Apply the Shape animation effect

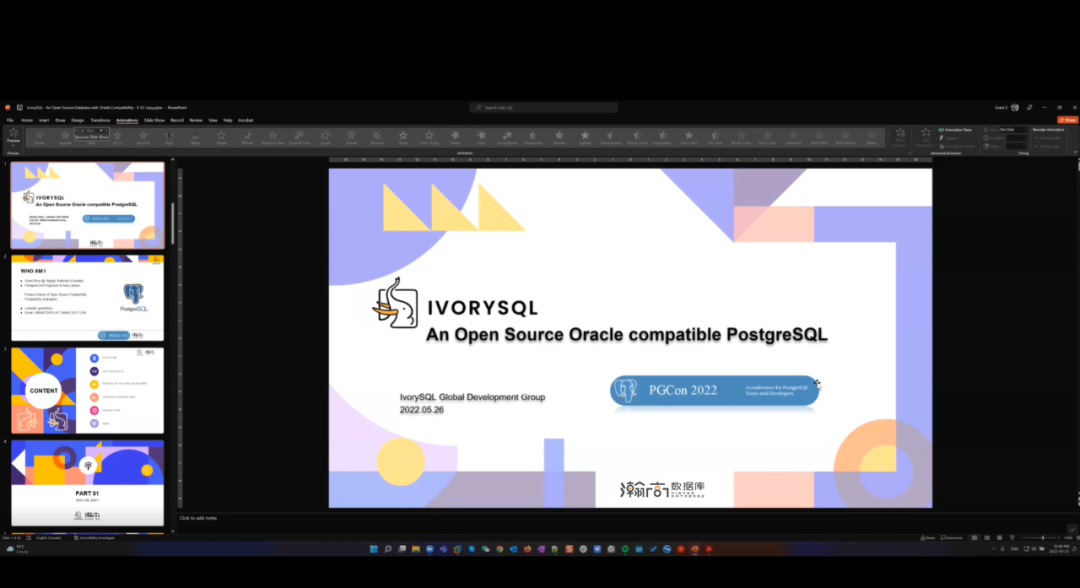221,138
